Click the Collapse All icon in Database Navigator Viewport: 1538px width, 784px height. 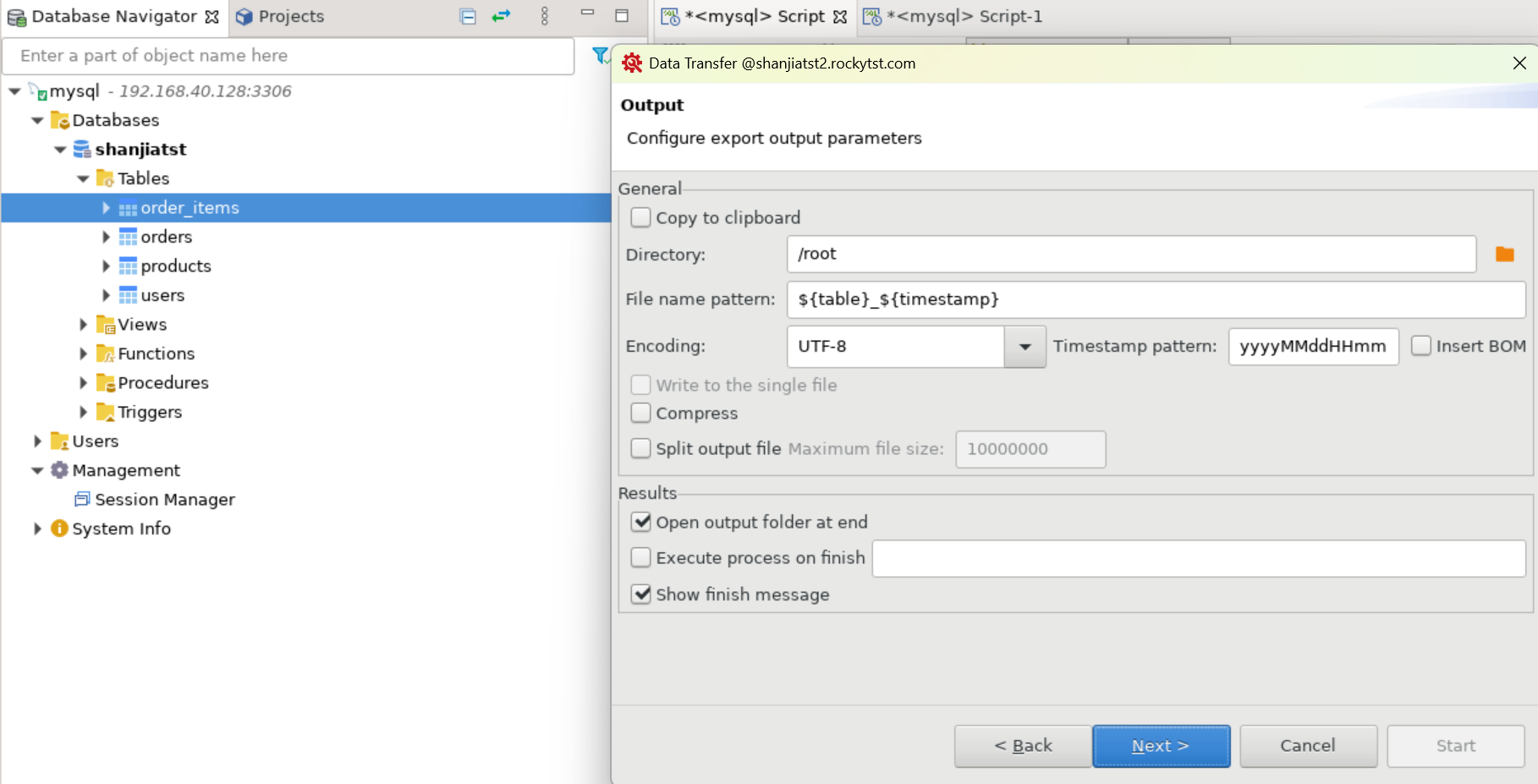coord(468,16)
